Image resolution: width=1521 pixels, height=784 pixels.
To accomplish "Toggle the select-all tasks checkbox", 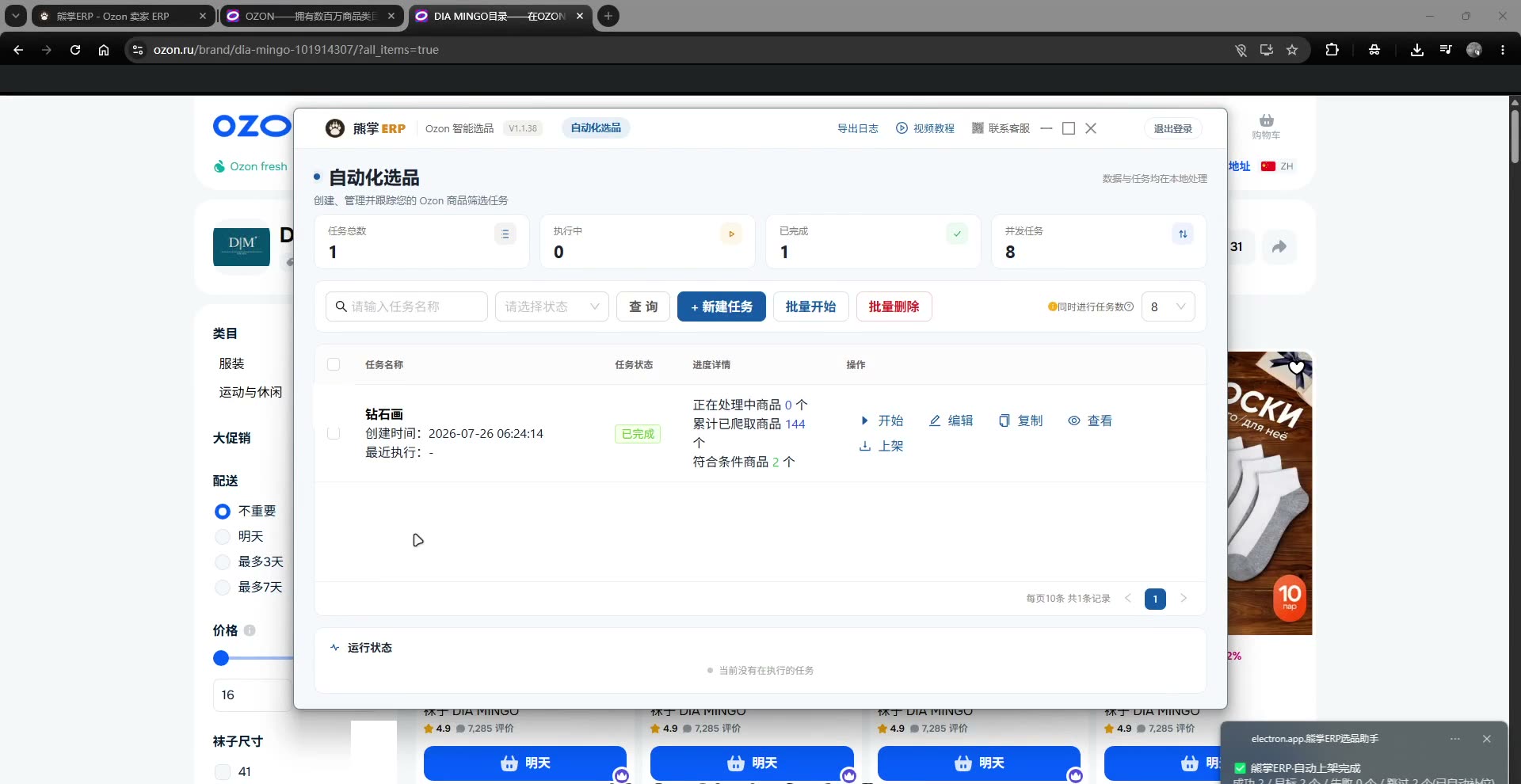I will click(x=334, y=364).
